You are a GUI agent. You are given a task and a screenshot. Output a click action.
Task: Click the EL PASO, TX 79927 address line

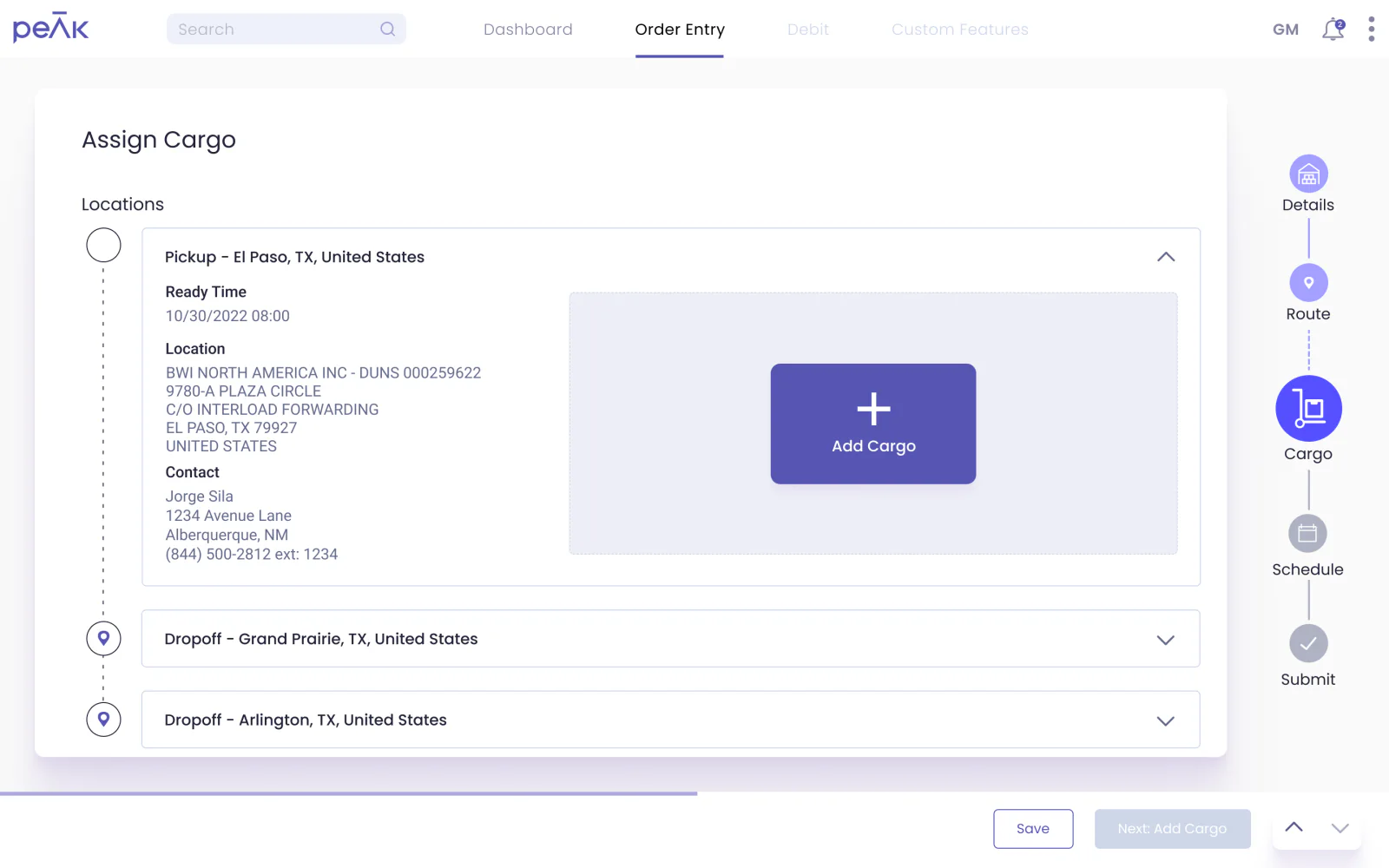click(231, 428)
